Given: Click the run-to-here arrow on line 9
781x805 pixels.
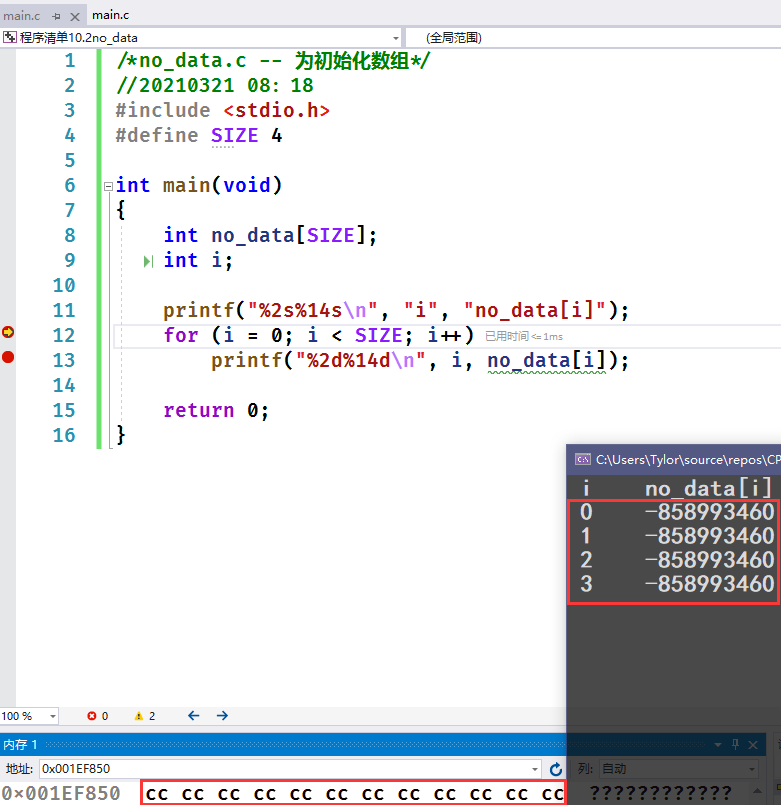Looking at the screenshot, I should (x=148, y=261).
